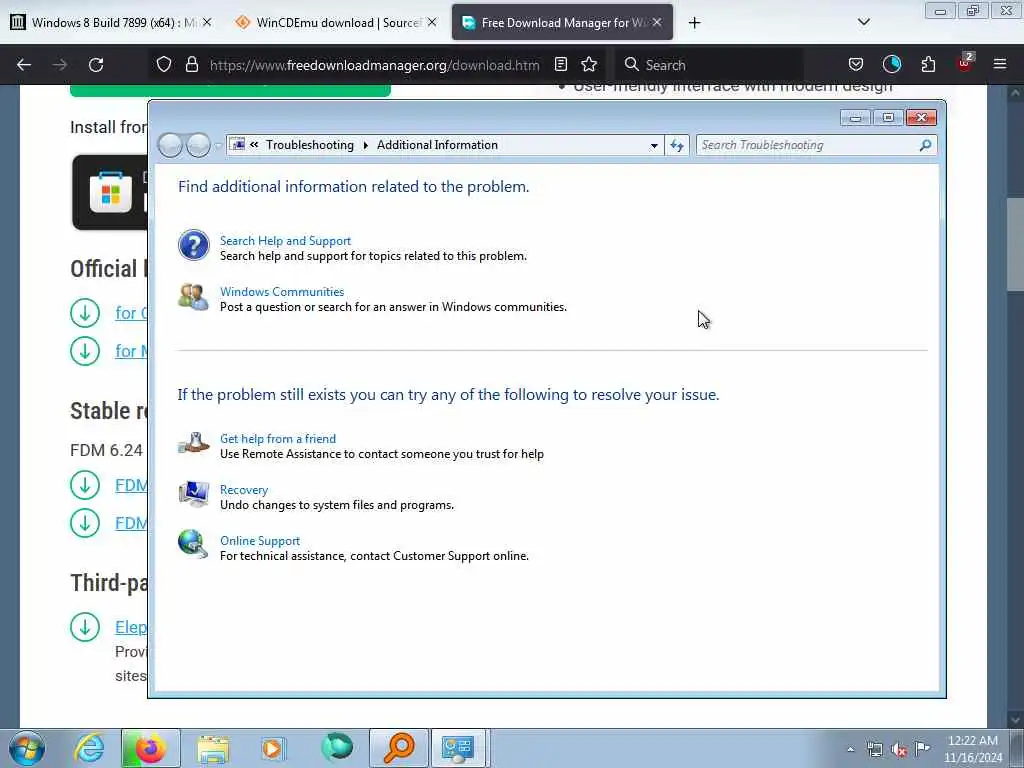Viewport: 1024px width, 768px height.
Task: Click the uBlock extension icon with badge
Action: pos(965,63)
